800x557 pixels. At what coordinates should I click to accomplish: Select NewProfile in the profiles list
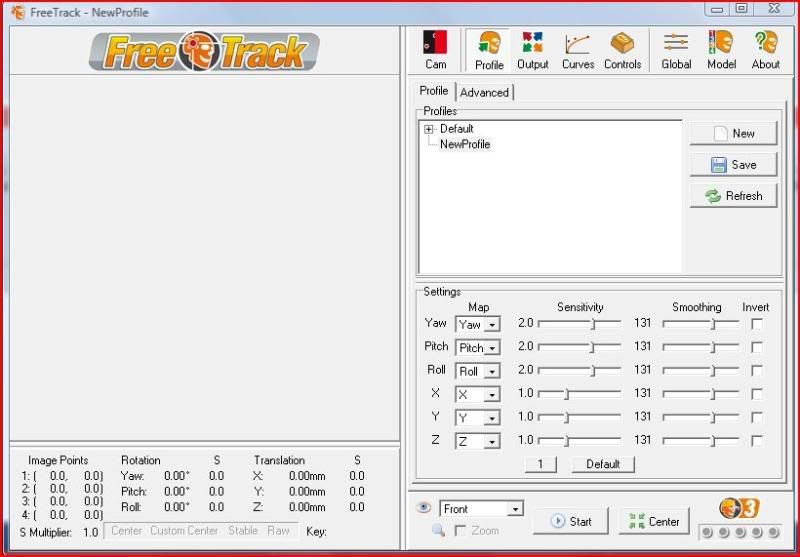coord(465,144)
